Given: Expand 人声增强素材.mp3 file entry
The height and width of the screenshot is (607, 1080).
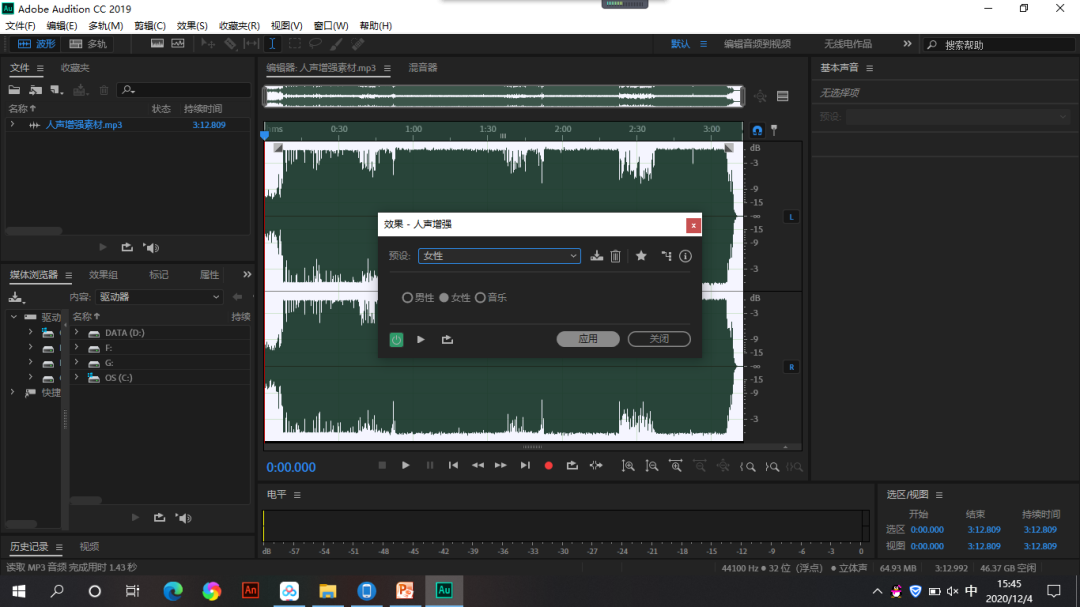Looking at the screenshot, I should coord(12,125).
